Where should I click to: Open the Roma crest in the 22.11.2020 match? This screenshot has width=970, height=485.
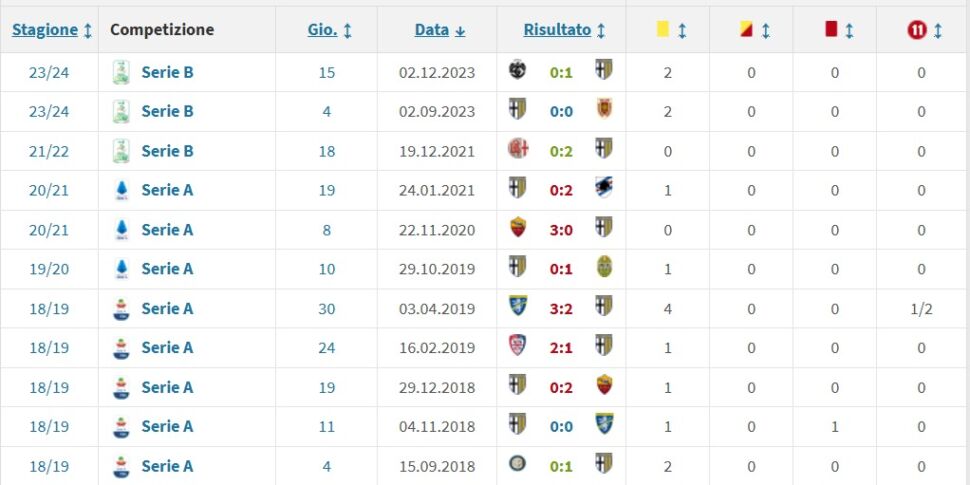[517, 229]
